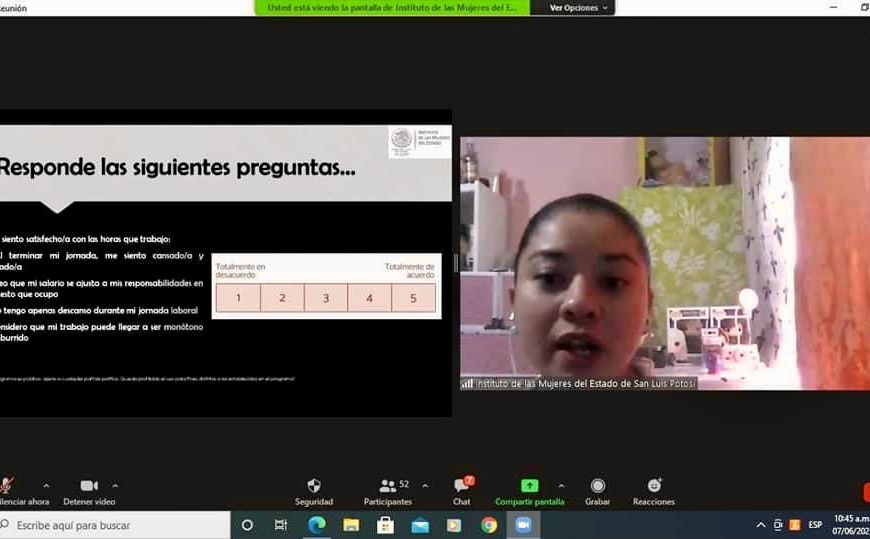This screenshot has width=870, height=539.
Task: Click the ESP language indicator in the tray
Action: coord(815,525)
